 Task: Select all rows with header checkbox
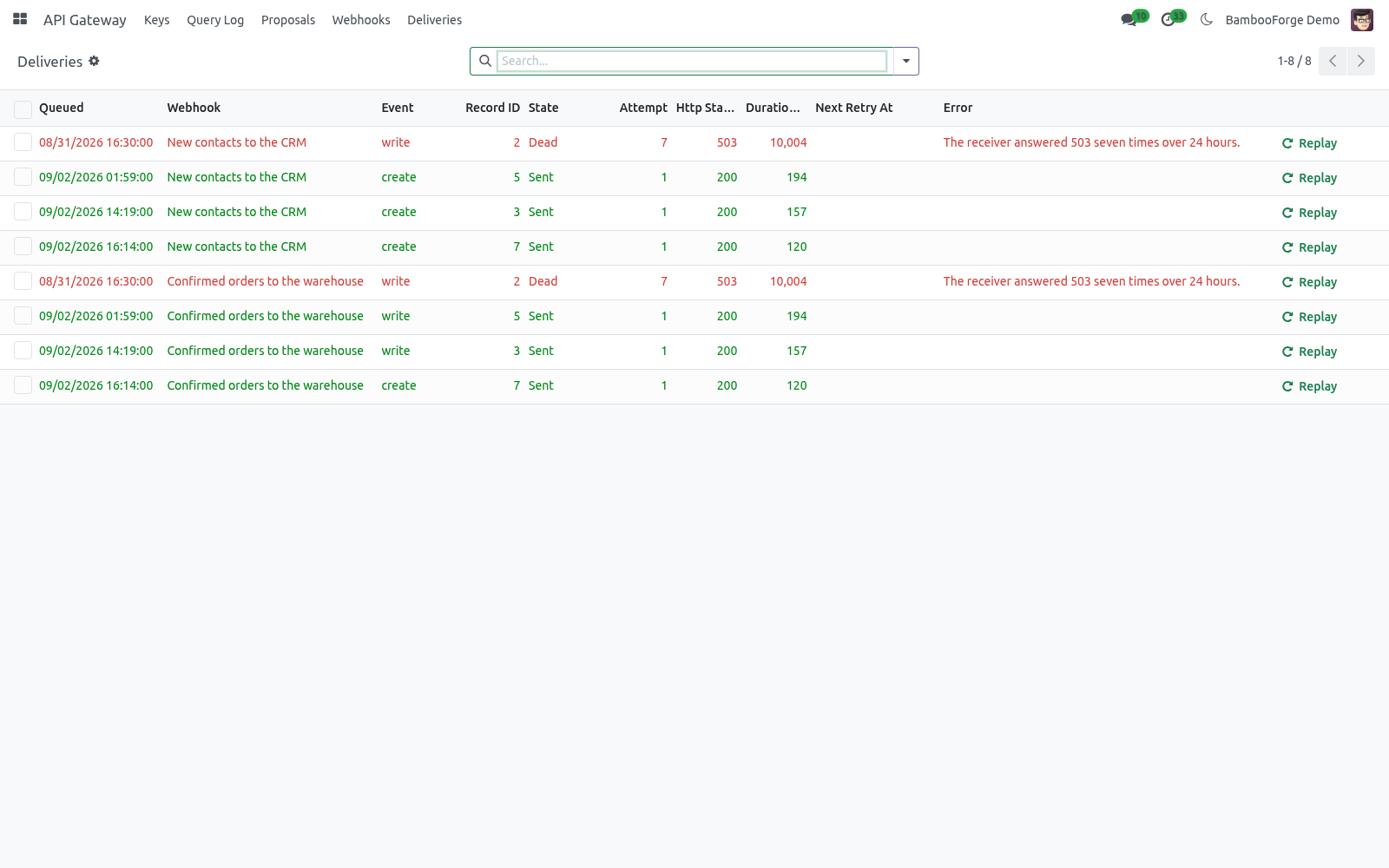pos(23,108)
